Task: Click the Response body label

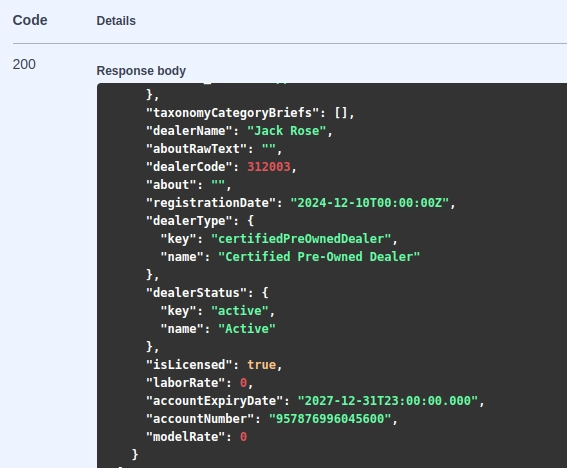Action: pyautogui.click(x=141, y=71)
